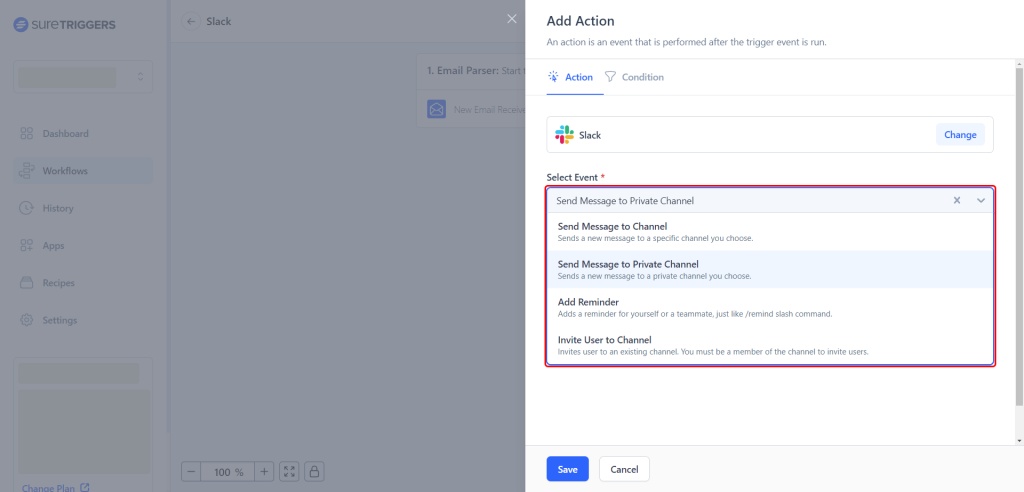Click the Slack workflow title

pos(219,22)
